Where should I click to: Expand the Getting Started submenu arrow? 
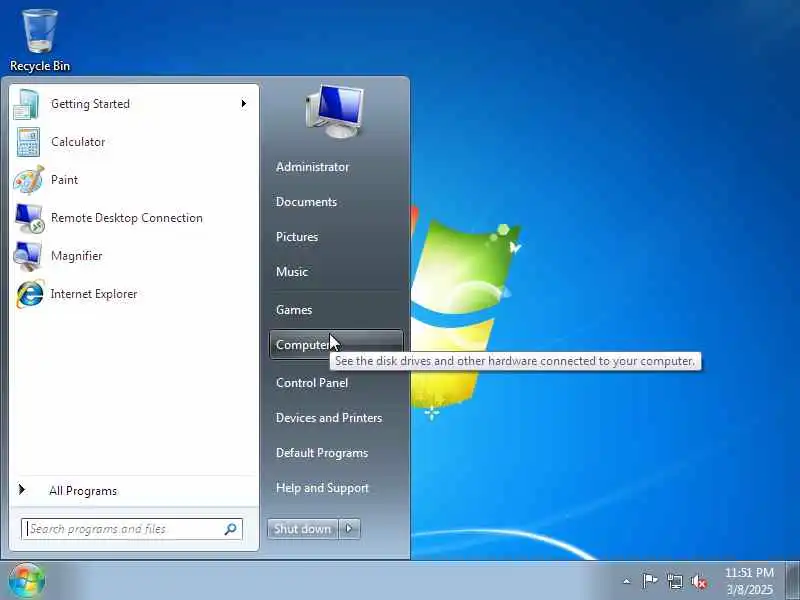(x=243, y=104)
